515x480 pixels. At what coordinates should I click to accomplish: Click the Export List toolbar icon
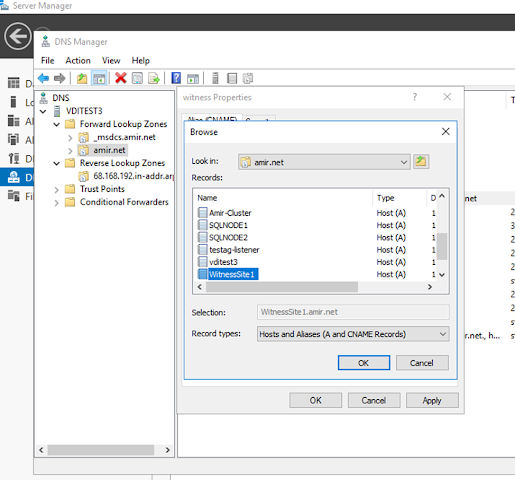[154, 78]
